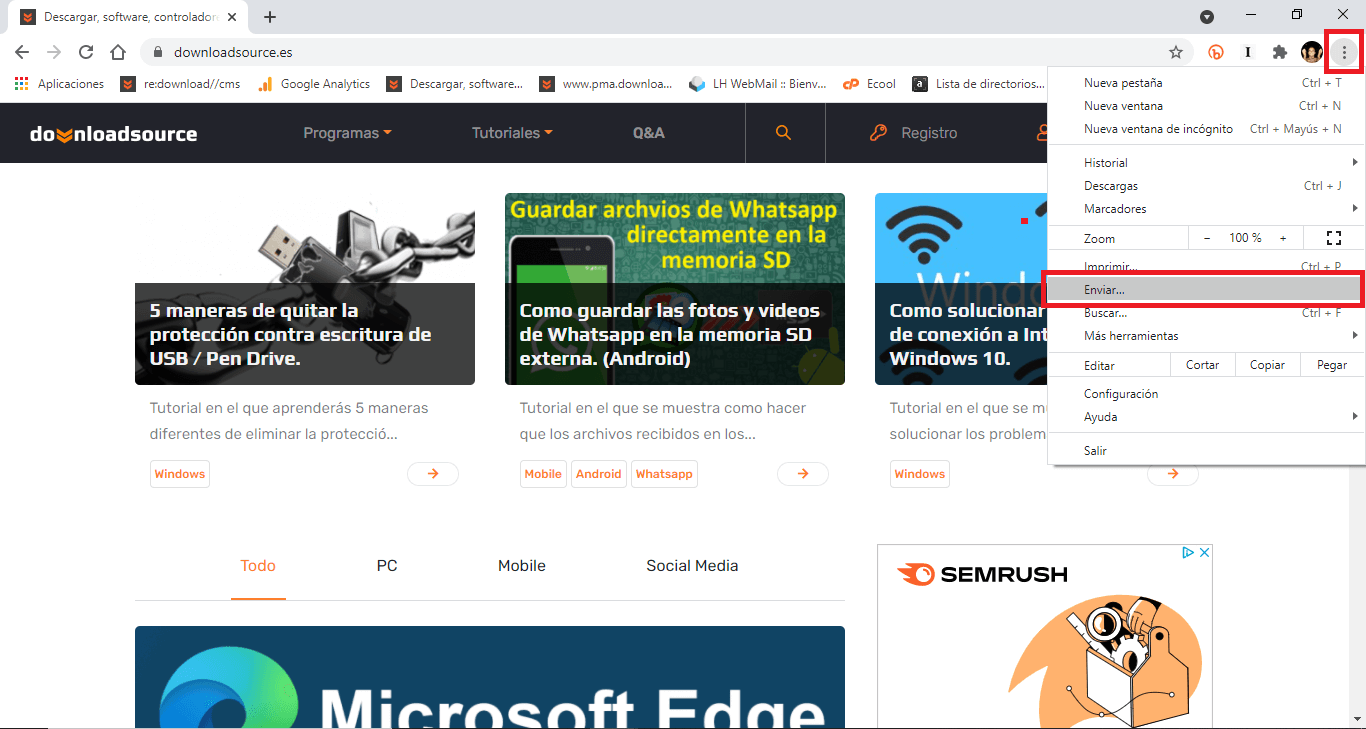Open the Ecool bookmark
The width and height of the screenshot is (1366, 729).
click(x=870, y=84)
